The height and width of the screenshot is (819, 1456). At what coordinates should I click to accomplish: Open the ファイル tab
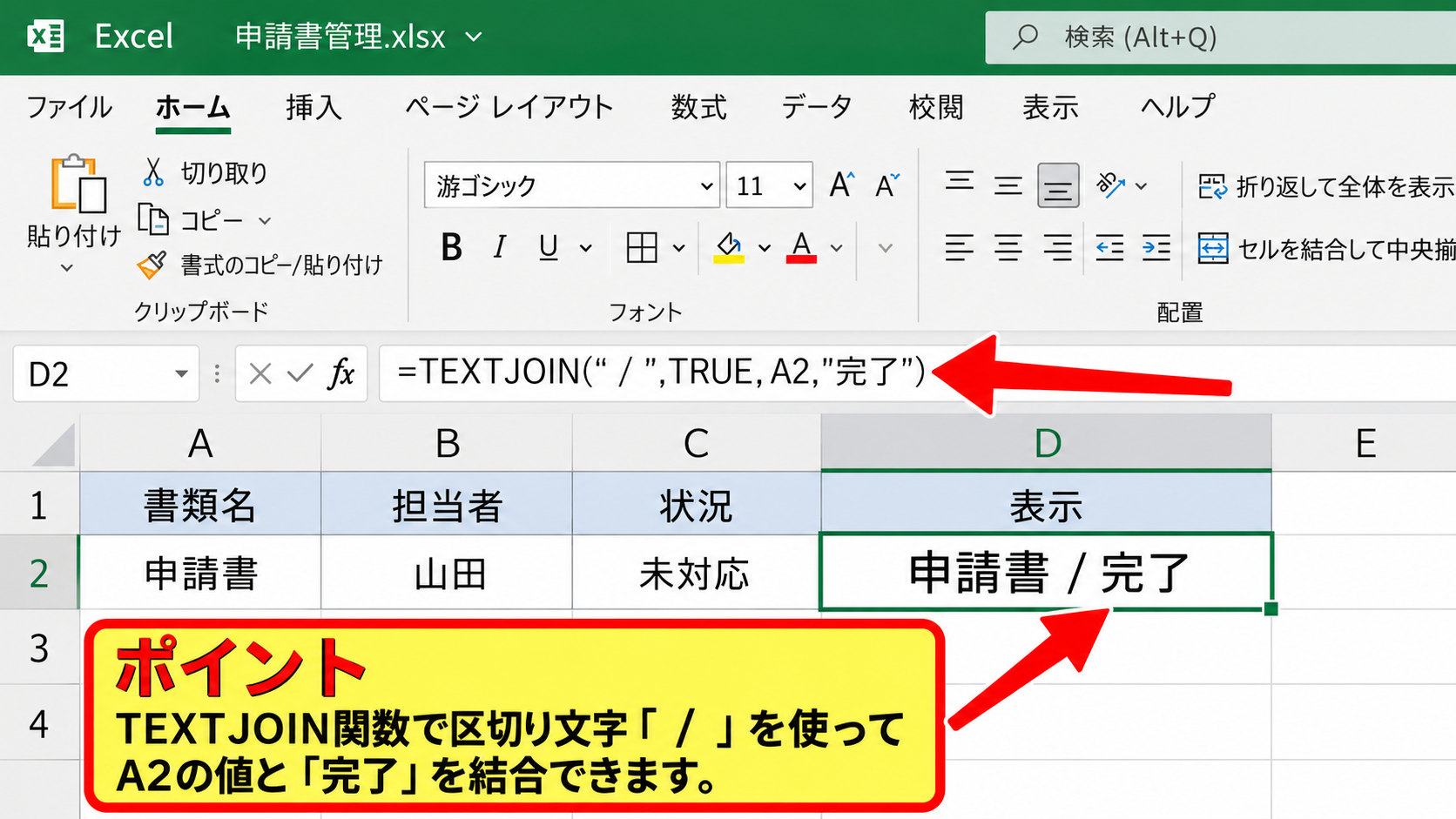(x=69, y=107)
